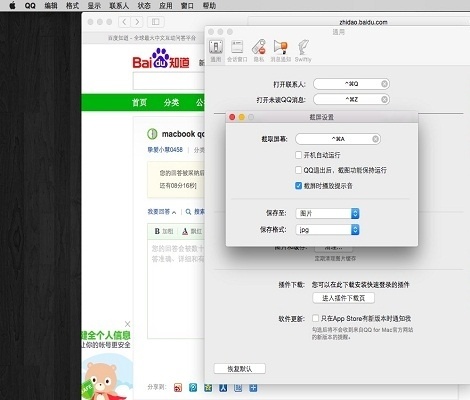Go to 首页 in Baidu nav bar
The image size is (470, 400).
(x=139, y=102)
